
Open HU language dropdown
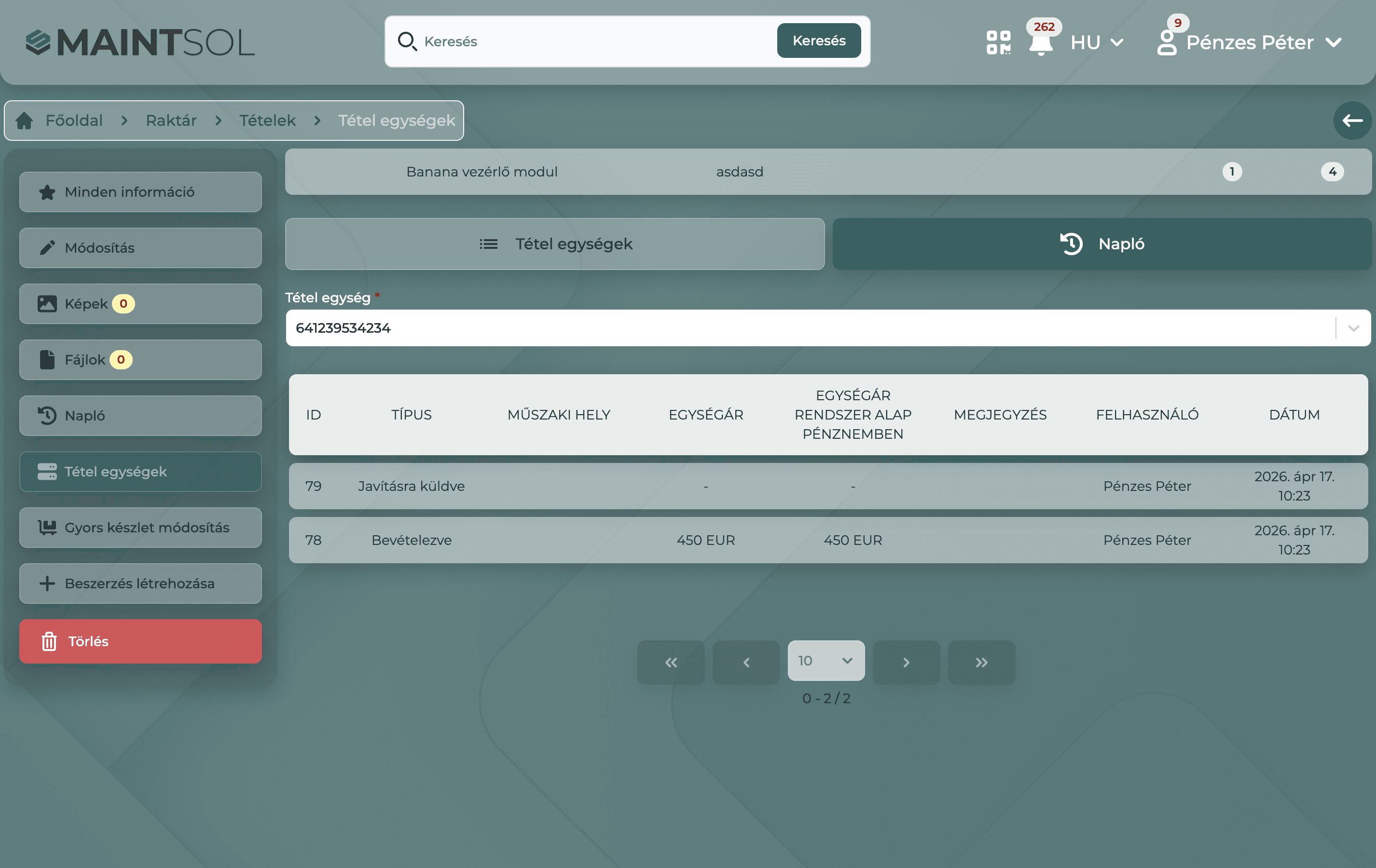click(1097, 42)
